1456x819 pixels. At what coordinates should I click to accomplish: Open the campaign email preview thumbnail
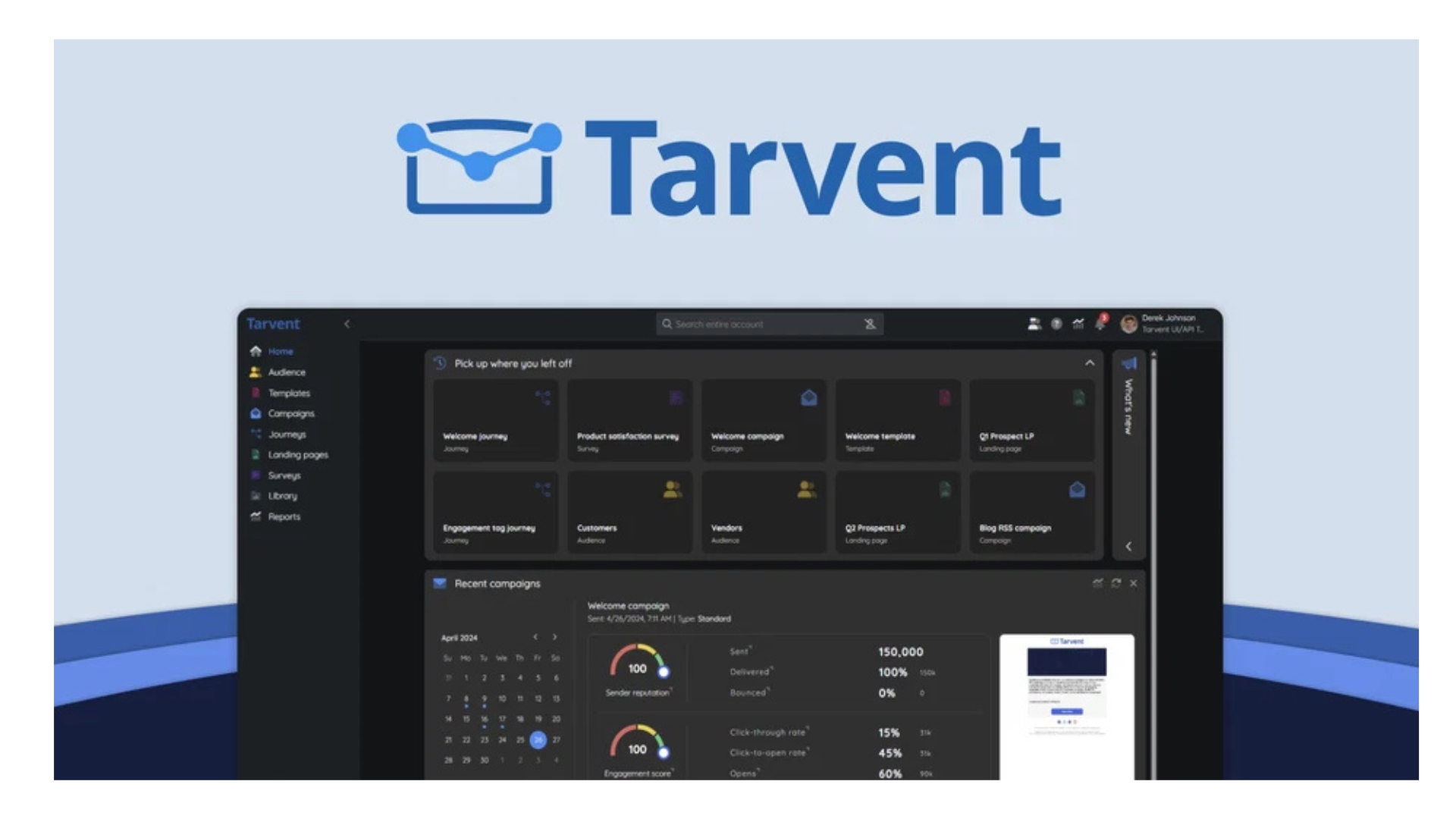1067,707
